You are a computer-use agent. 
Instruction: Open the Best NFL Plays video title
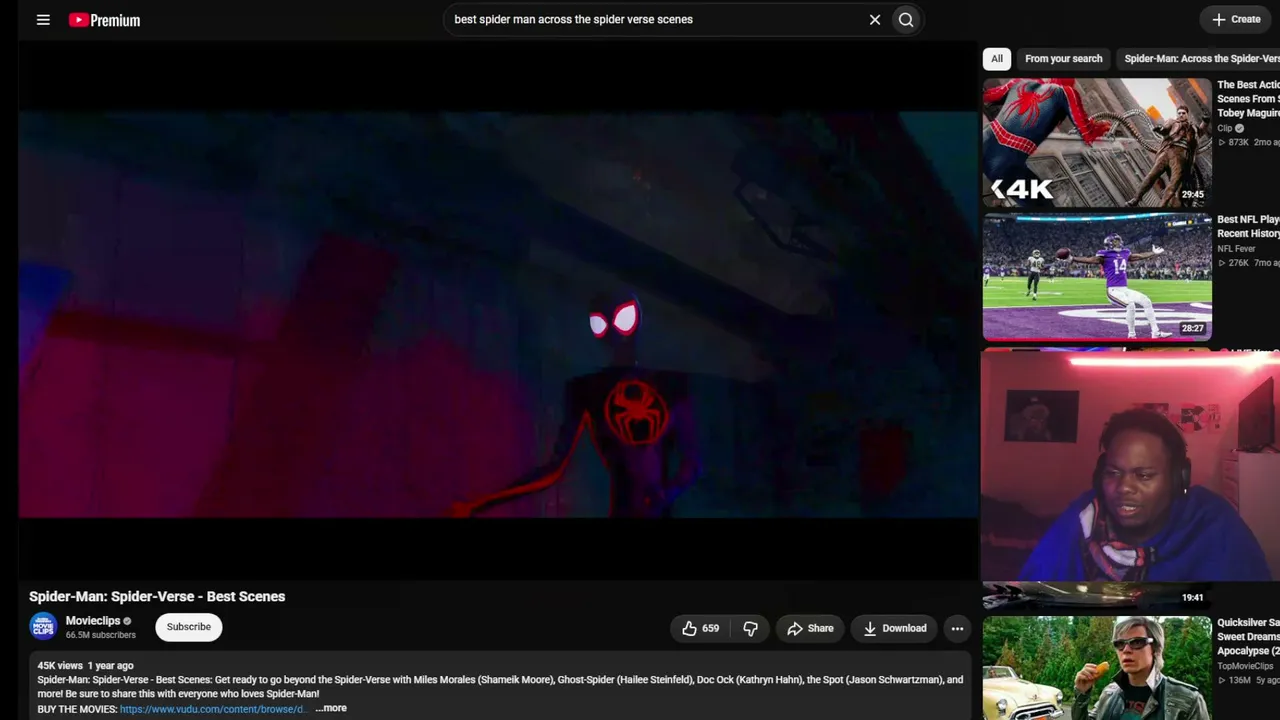coord(1248,226)
